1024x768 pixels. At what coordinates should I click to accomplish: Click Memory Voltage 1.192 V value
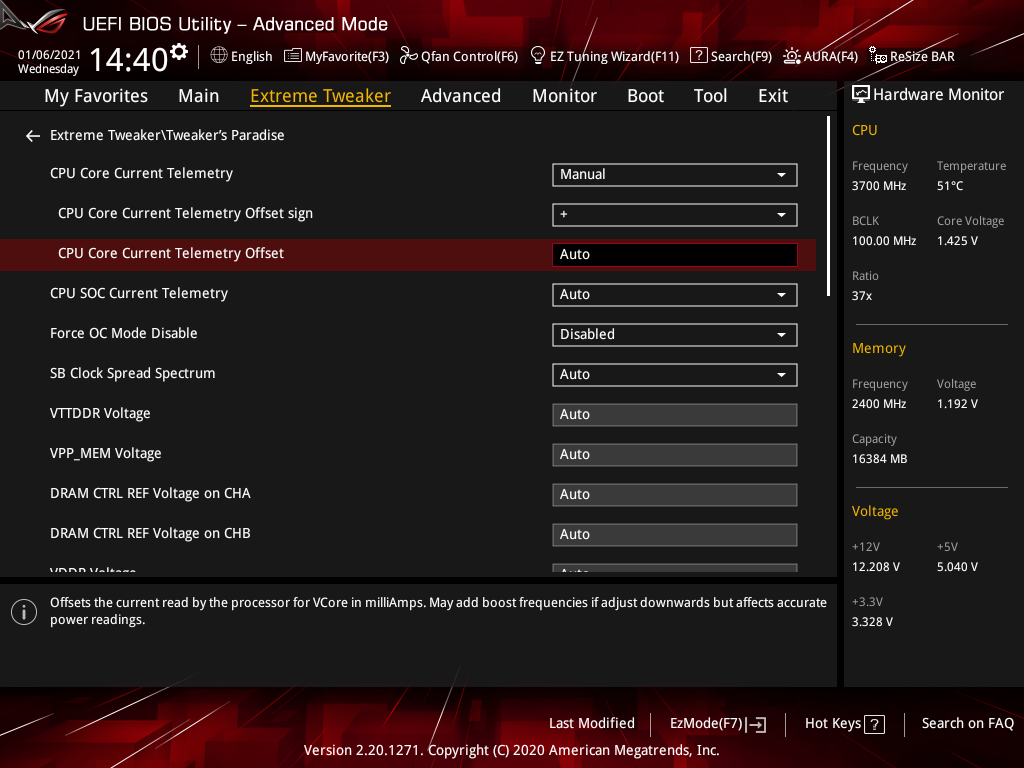tap(957, 404)
